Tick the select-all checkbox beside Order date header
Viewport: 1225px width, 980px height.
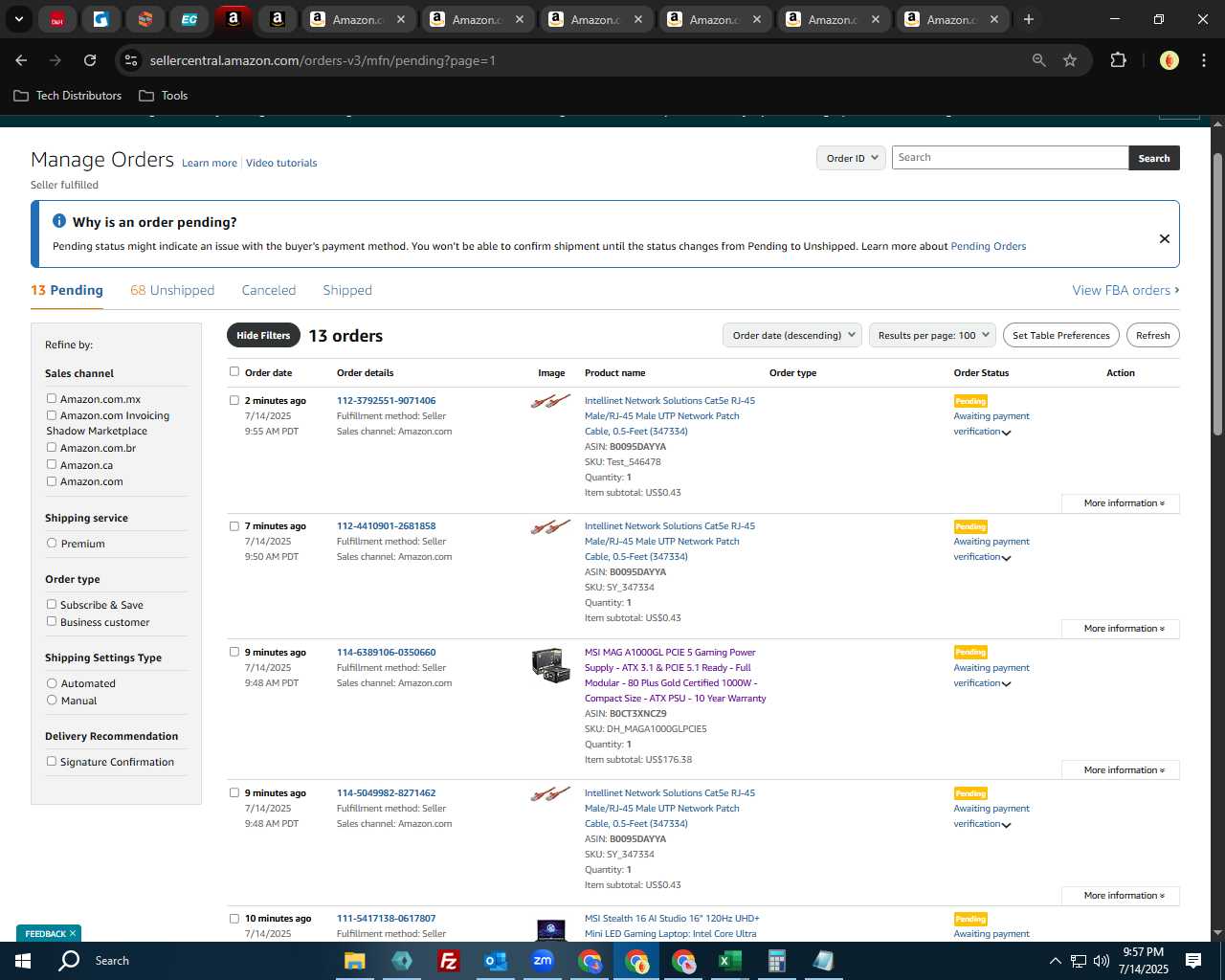234,371
